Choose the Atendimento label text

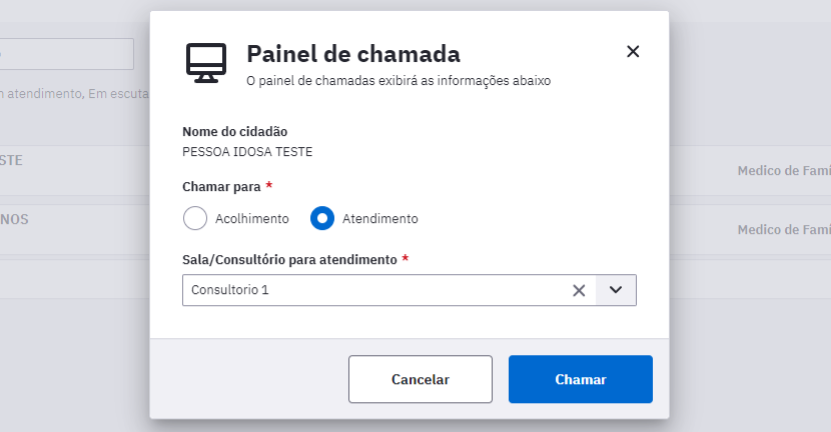pyautogui.click(x=380, y=219)
